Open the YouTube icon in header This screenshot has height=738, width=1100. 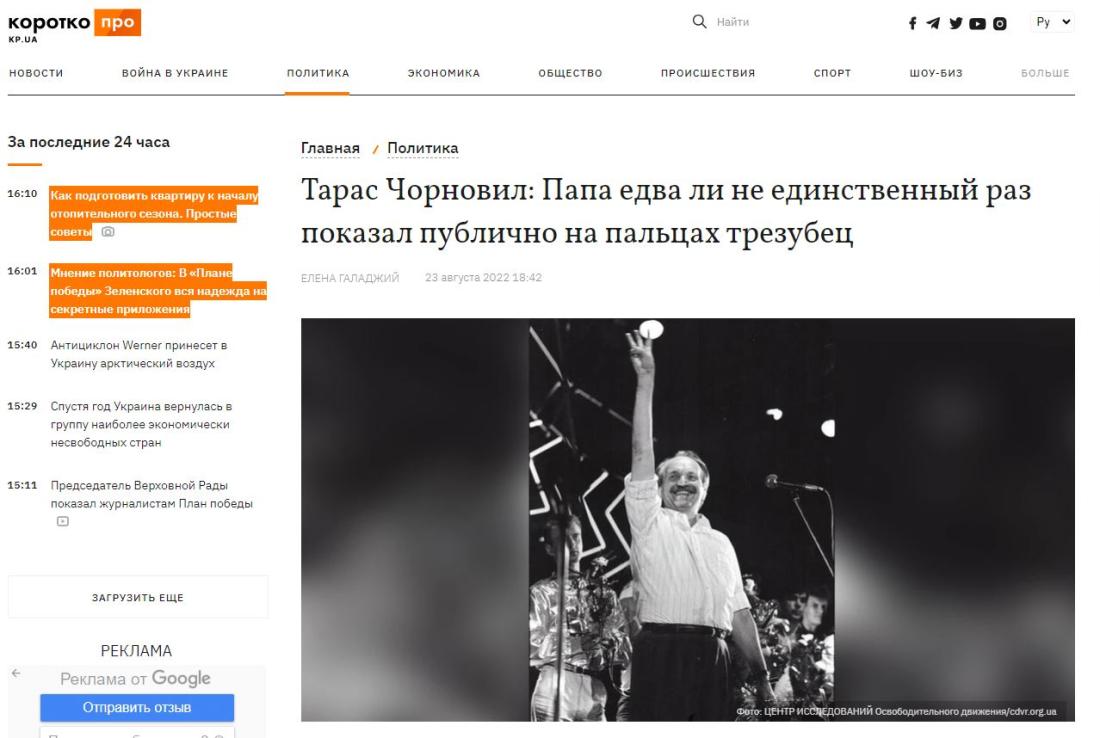pyautogui.click(x=977, y=24)
